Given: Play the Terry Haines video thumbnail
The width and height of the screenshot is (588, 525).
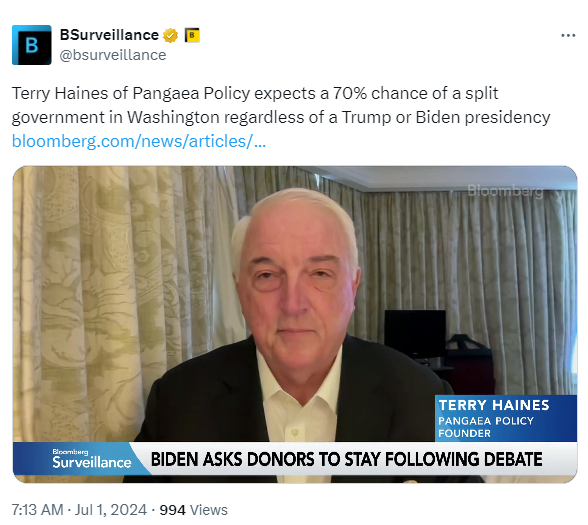Looking at the screenshot, I should pyautogui.click(x=295, y=324).
